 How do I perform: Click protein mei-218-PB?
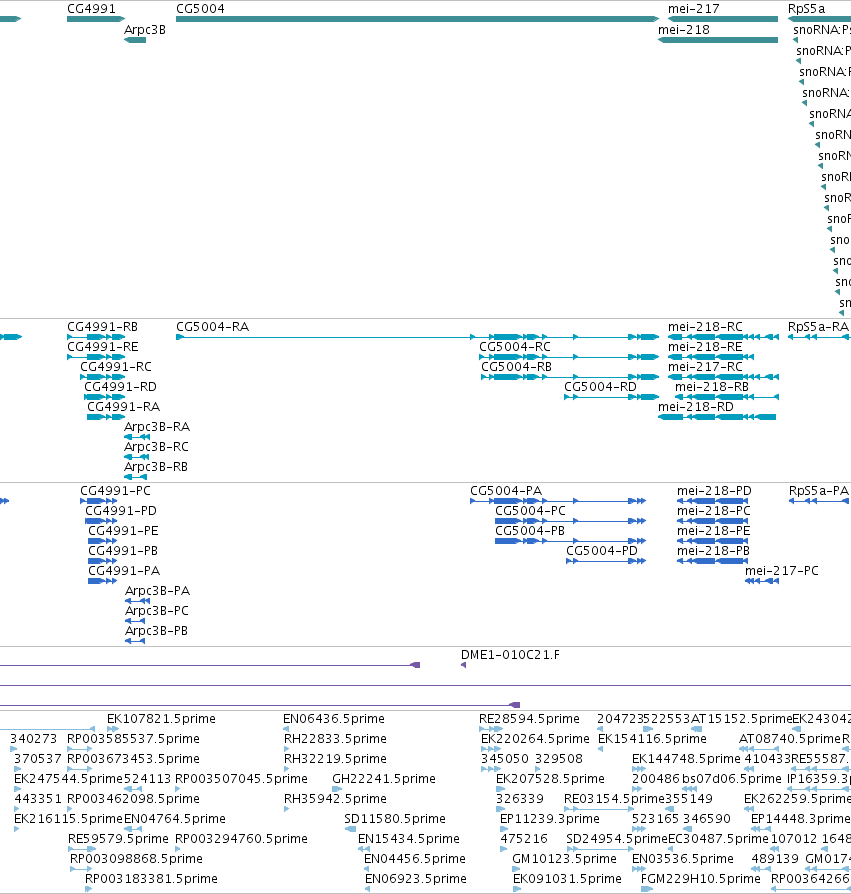712,560
